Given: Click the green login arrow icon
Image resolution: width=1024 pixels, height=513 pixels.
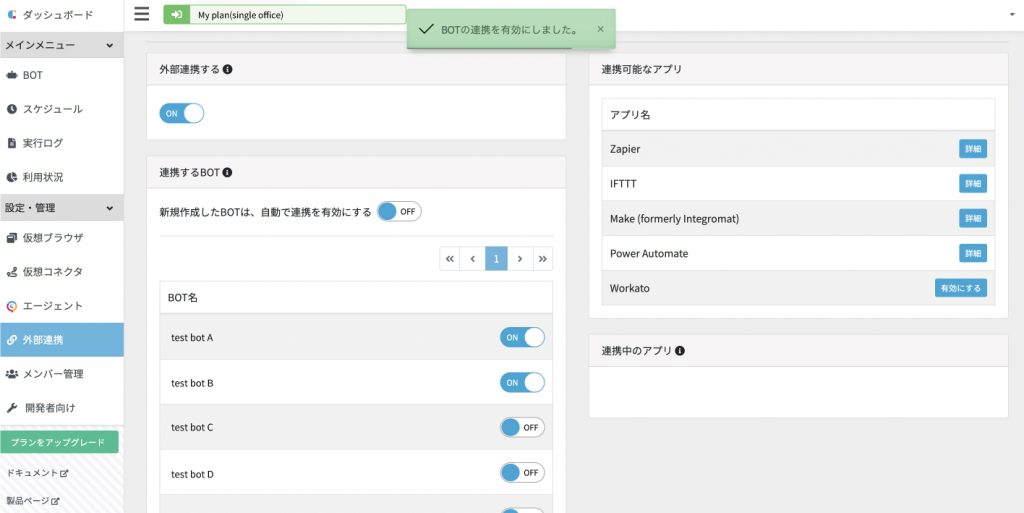Looking at the screenshot, I should coord(177,15).
